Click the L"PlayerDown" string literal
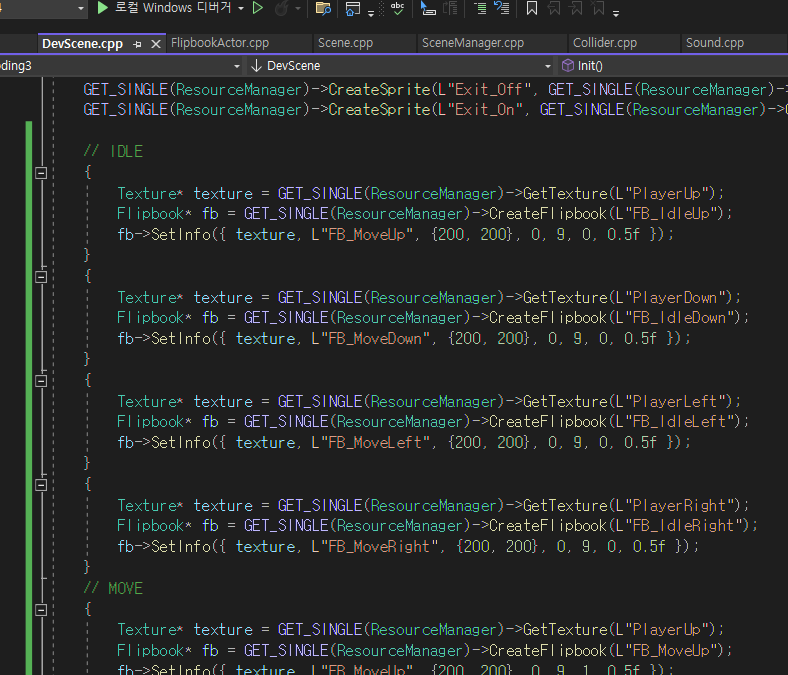This screenshot has width=788, height=675. coord(672,298)
